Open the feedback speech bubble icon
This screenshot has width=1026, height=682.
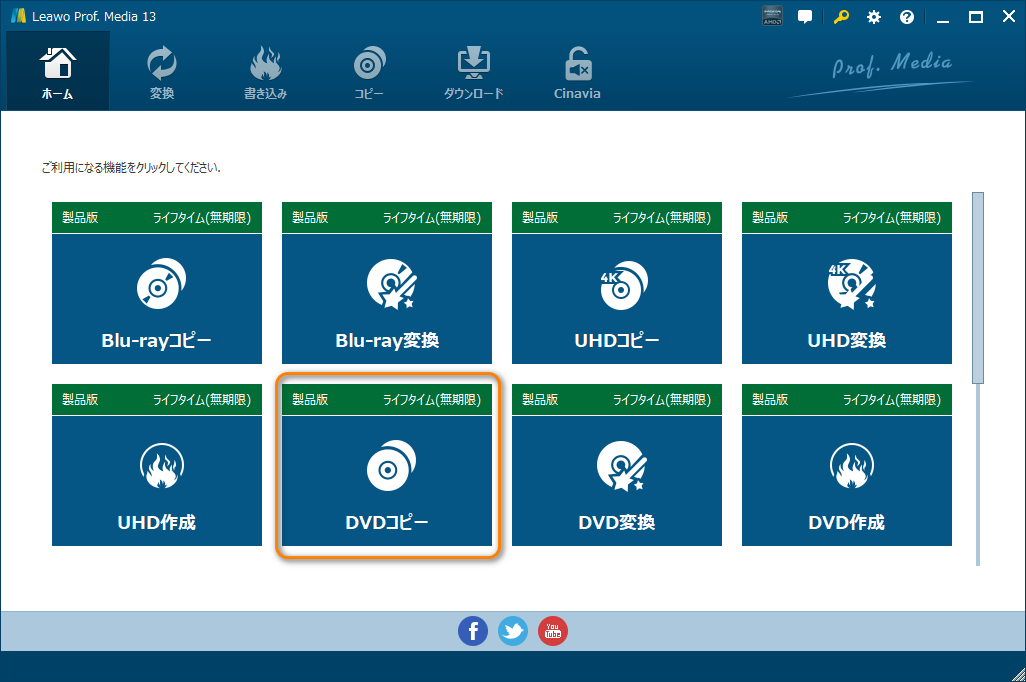point(805,17)
